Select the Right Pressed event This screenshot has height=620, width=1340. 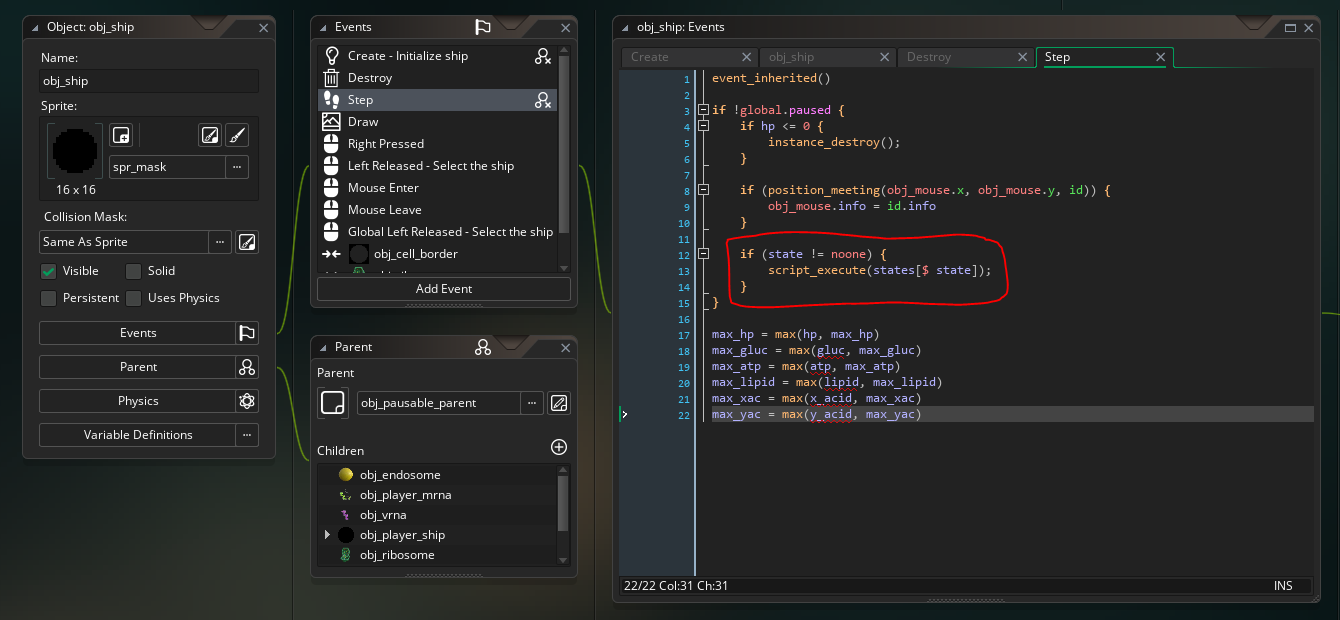tap(438, 144)
